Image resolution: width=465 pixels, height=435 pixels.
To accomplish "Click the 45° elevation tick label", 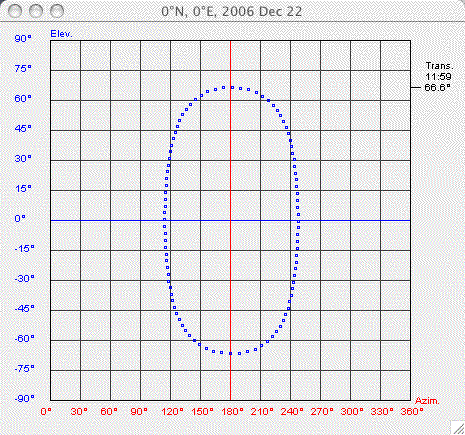I will [23, 129].
